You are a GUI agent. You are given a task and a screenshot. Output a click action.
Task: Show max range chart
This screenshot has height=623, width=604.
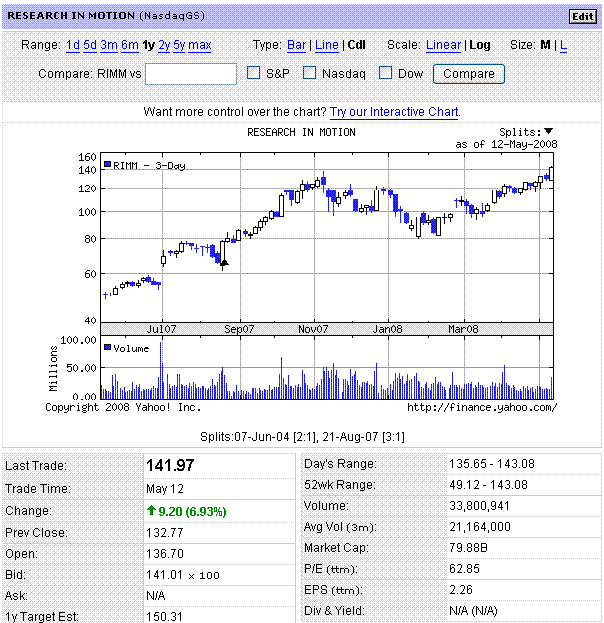pyautogui.click(x=200, y=45)
